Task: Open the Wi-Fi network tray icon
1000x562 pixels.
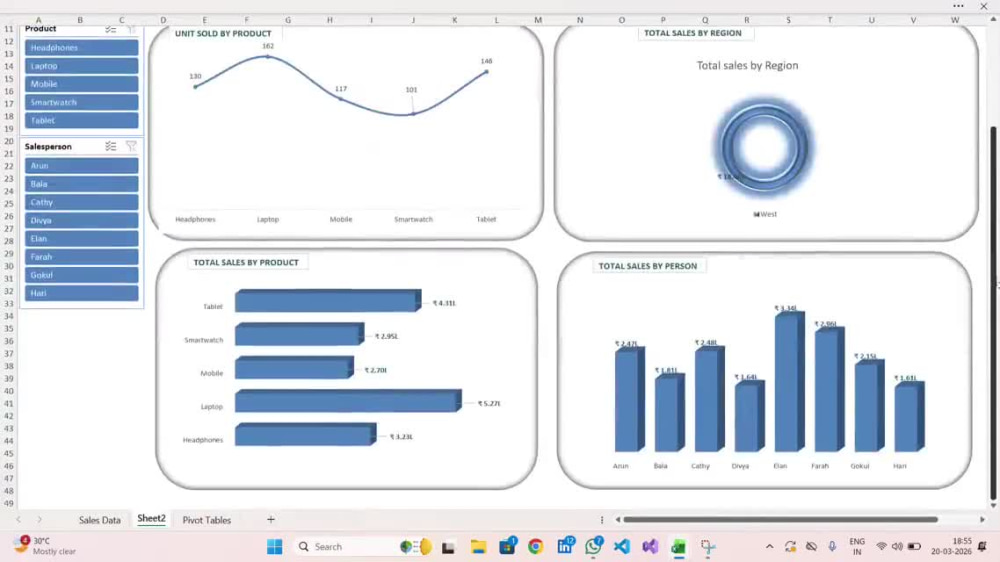Action: [x=881, y=547]
